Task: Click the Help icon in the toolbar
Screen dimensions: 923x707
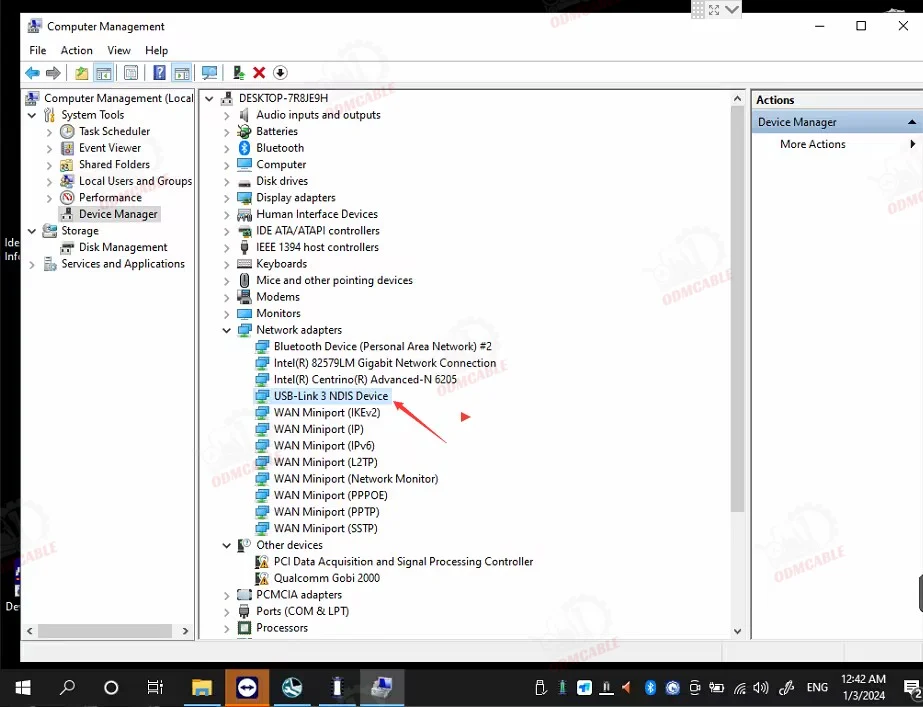Action: (x=158, y=73)
